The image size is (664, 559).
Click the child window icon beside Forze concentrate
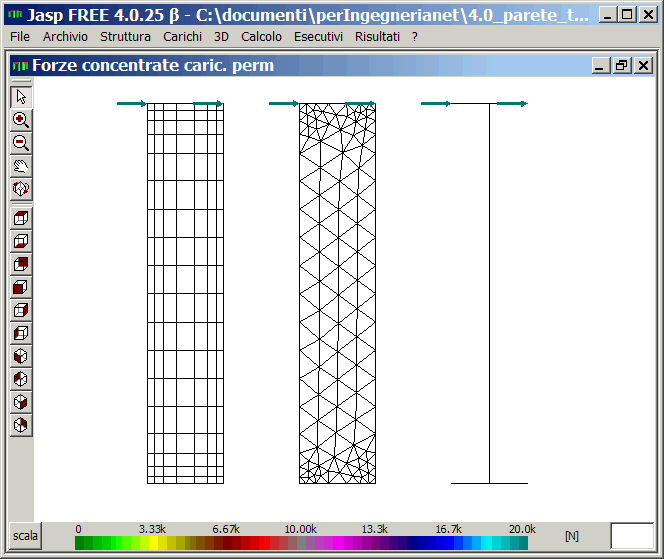pos(20,66)
